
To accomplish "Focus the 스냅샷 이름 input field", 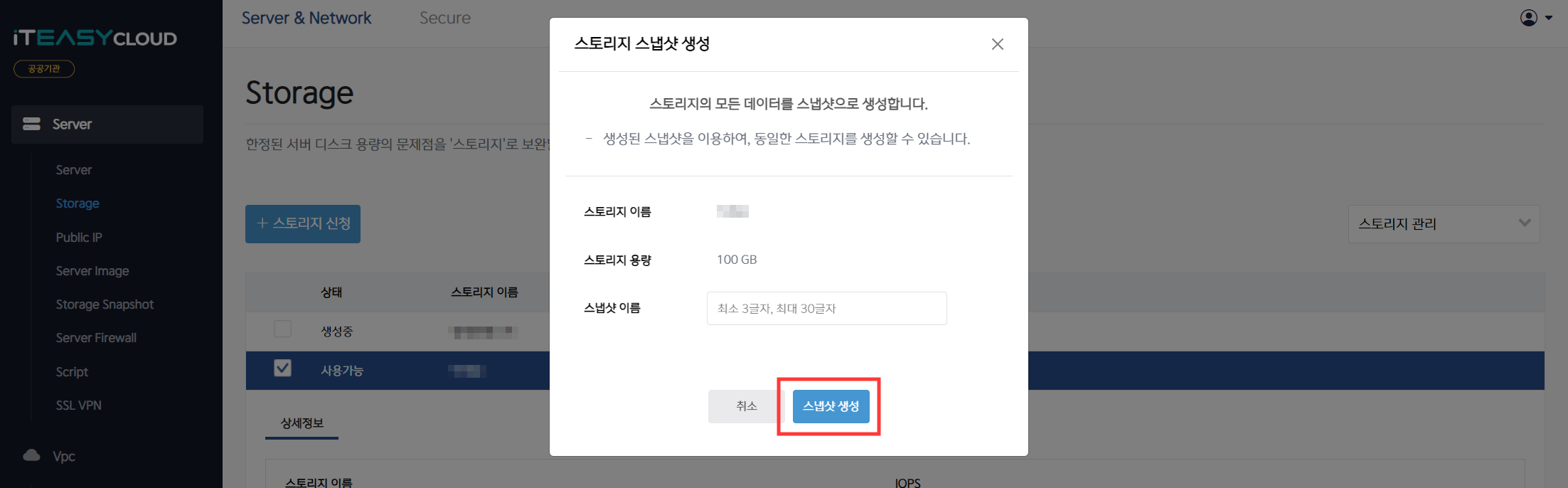I will pos(826,309).
